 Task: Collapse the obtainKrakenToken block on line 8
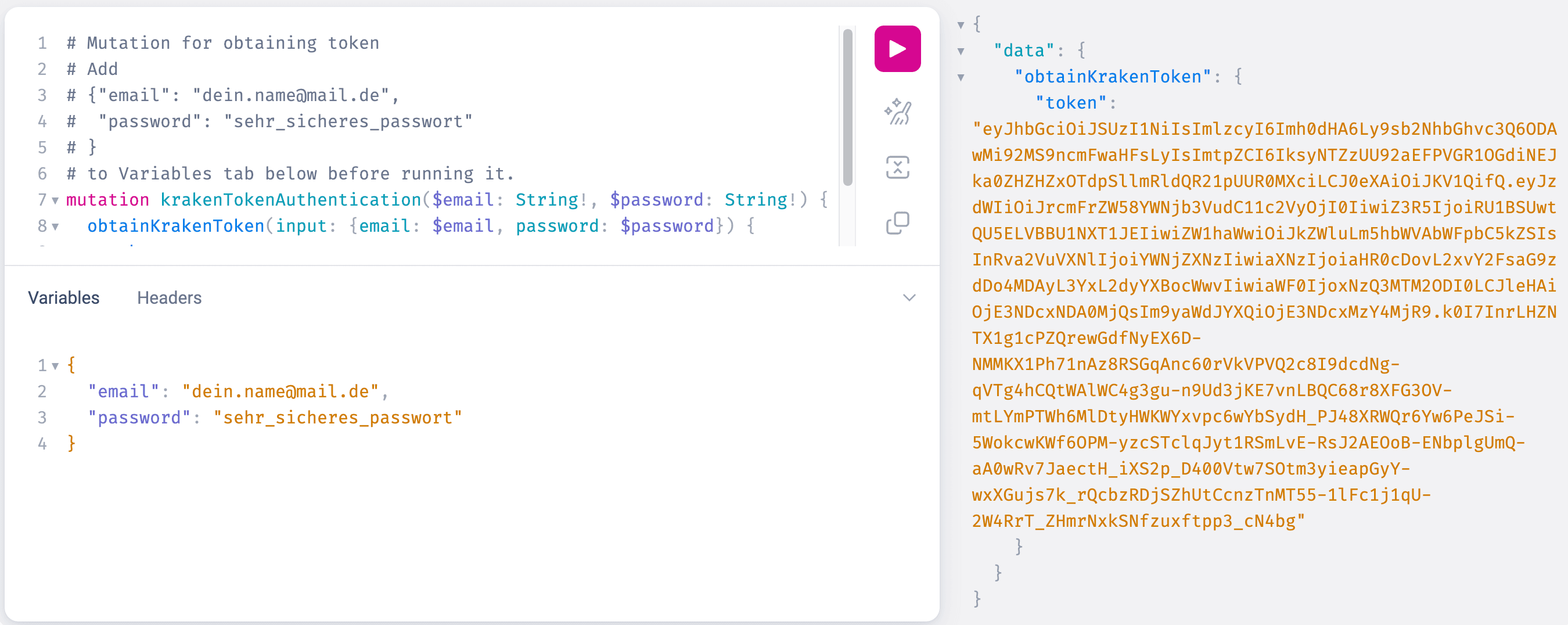tap(55, 227)
